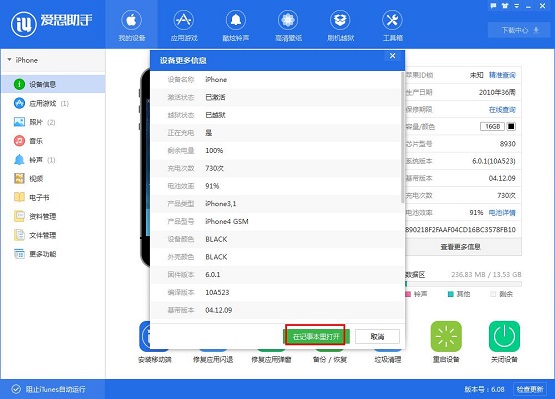The height and width of the screenshot is (399, 555).
Task: Click the 16GB capacity box
Action: tap(492, 126)
